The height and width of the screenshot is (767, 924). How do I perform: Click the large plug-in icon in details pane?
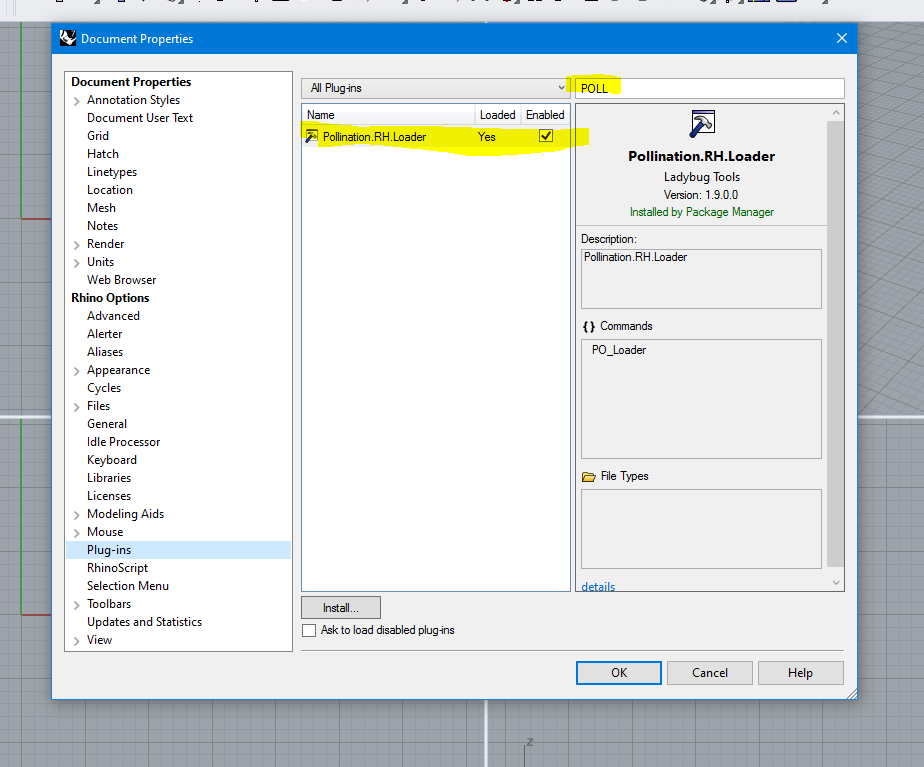tap(702, 124)
